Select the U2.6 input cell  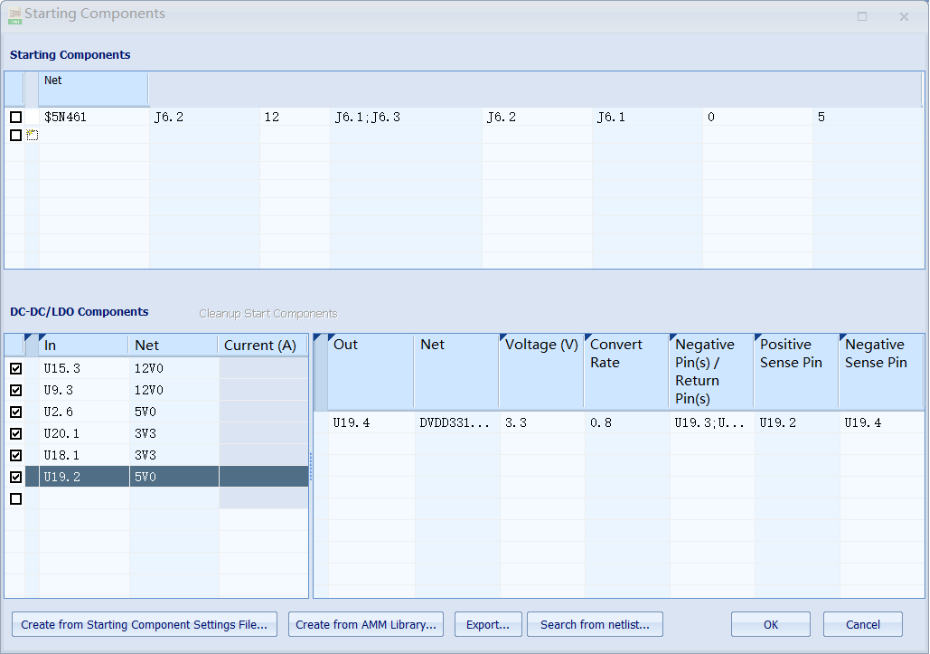(x=84, y=411)
